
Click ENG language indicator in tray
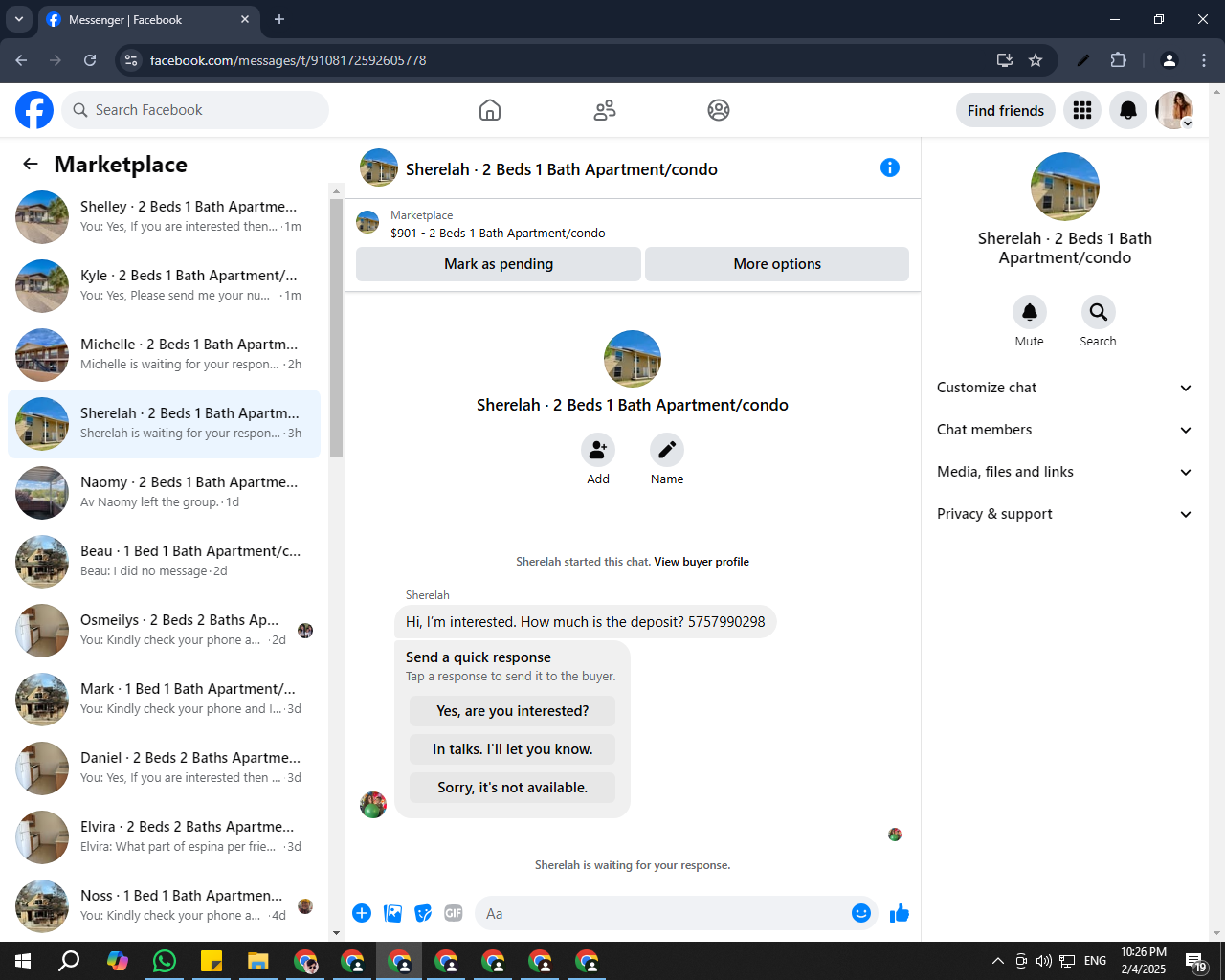tap(1096, 961)
